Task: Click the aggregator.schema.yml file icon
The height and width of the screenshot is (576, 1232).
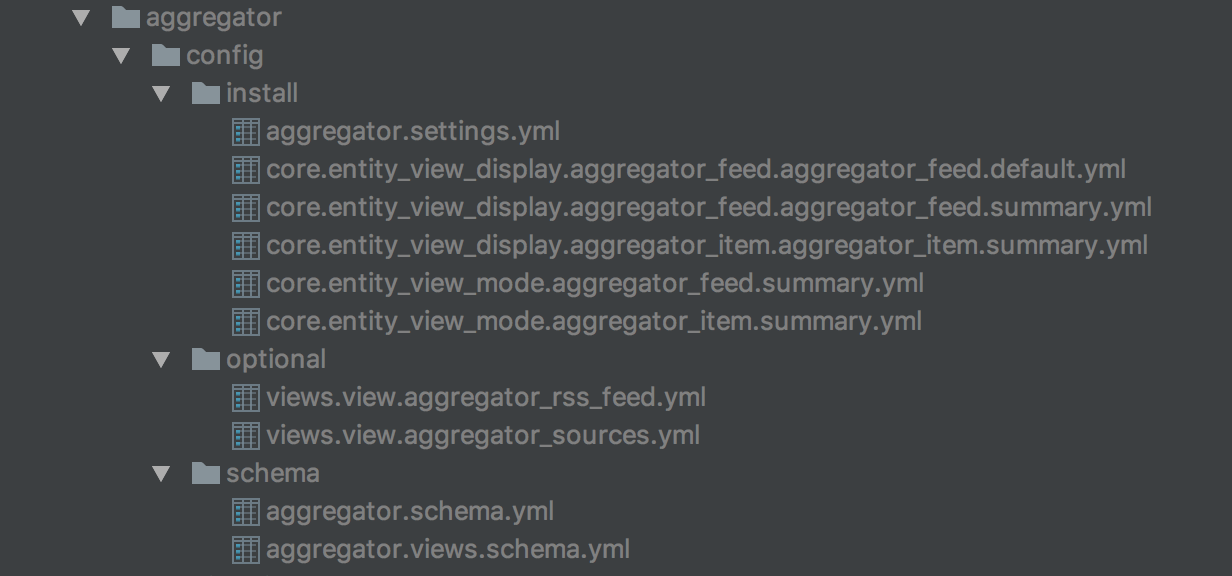Action: (245, 511)
